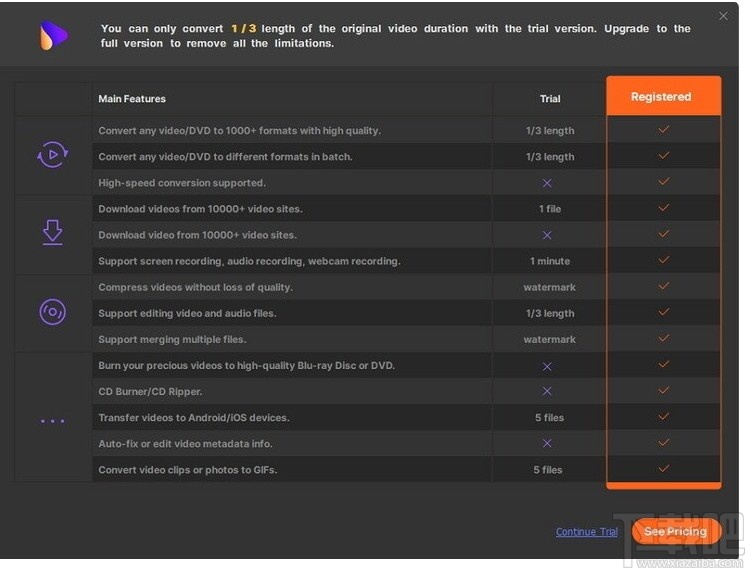747x568 pixels.
Task: Click the Registered checkmark for Burn Blu-ray row
Action: click(664, 365)
